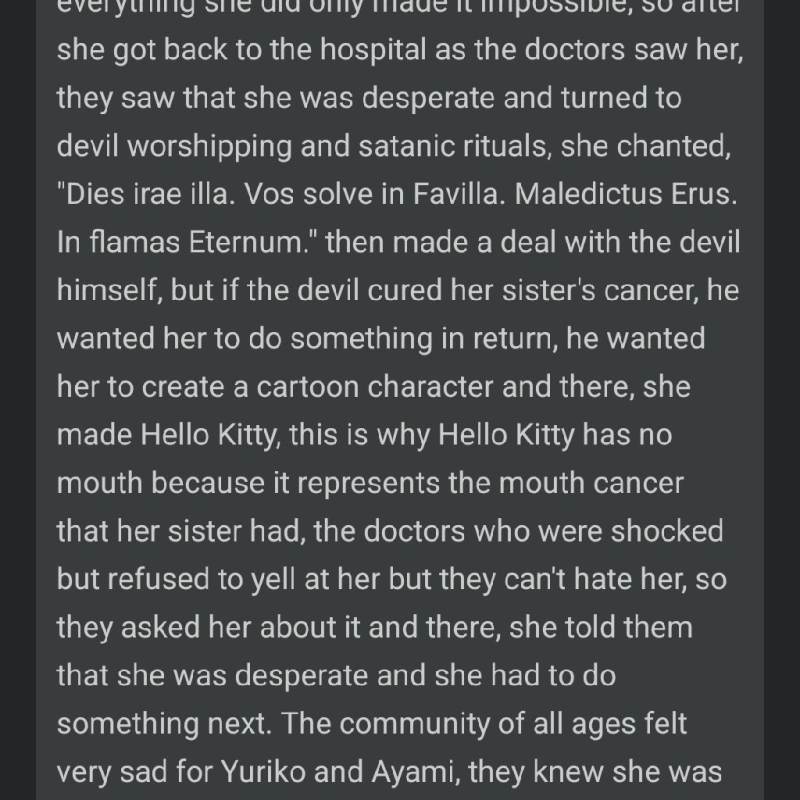Click the phrase "In flamas Eternum"
800x800 pixels.
click(180, 242)
